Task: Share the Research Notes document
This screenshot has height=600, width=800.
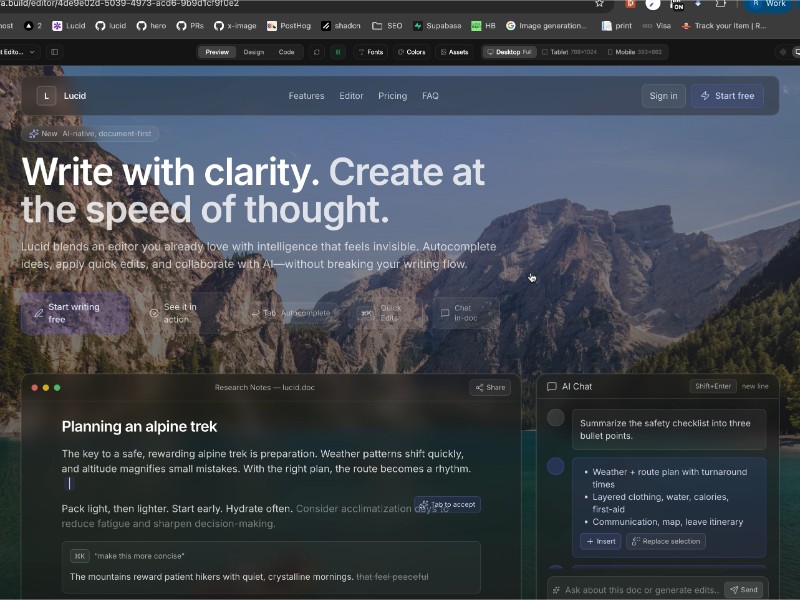Action: [490, 387]
